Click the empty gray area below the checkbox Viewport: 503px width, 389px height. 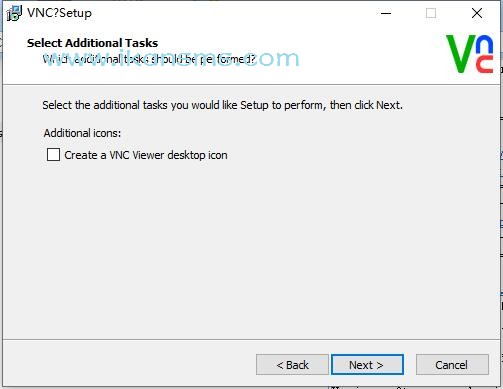point(250,250)
